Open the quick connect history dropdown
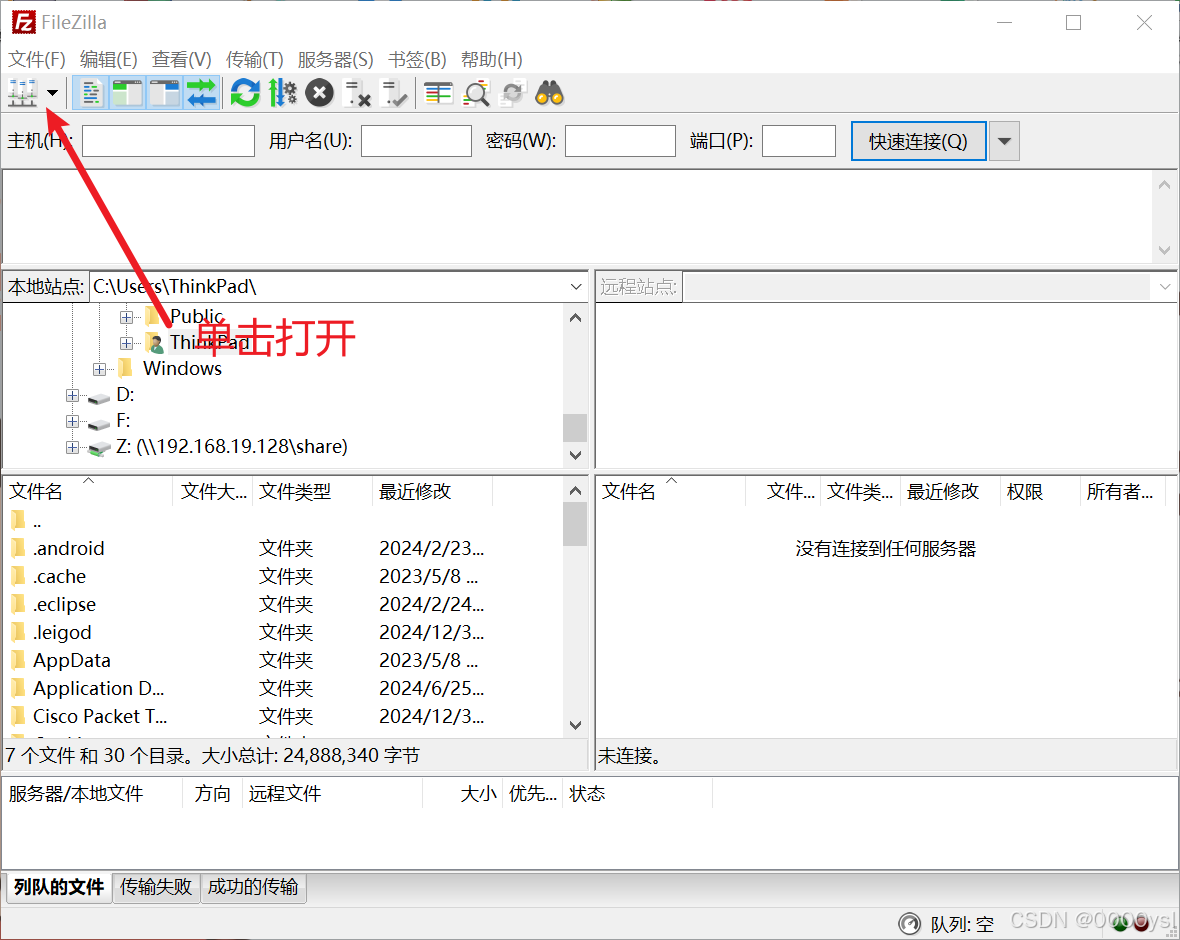Screen dimensions: 1180x940 [1004, 141]
